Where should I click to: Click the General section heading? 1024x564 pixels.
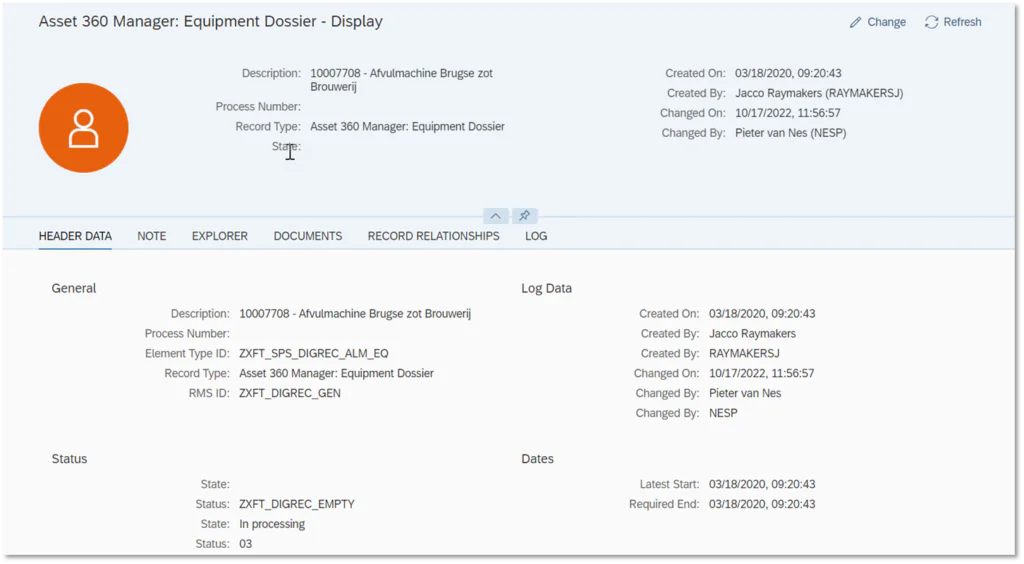[74, 289]
